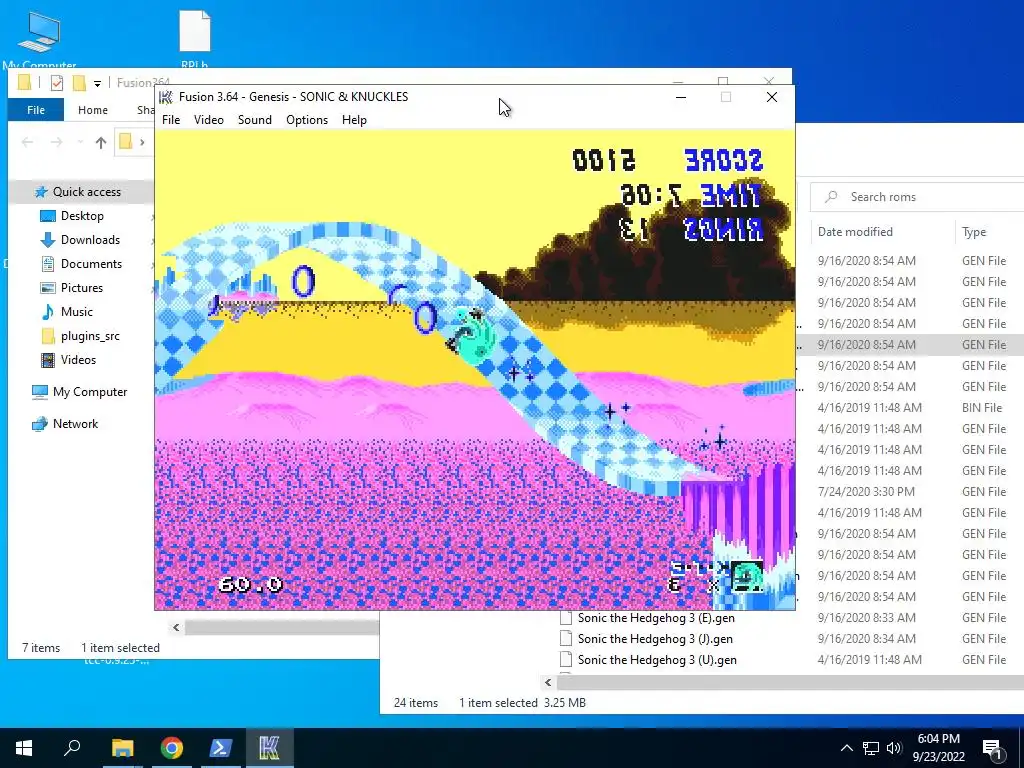This screenshot has width=1024, height=768.
Task: Open plugins_src folder in navigation pane
Action: pos(90,336)
